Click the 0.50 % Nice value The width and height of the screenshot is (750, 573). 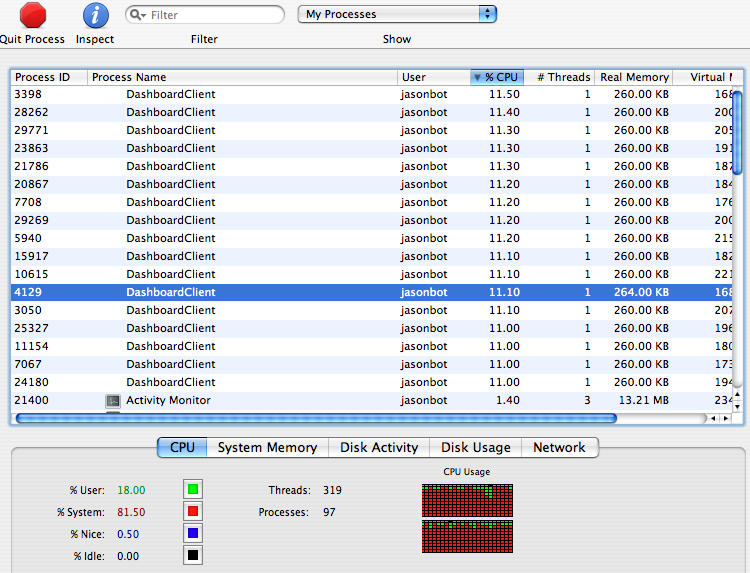pyautogui.click(x=128, y=534)
